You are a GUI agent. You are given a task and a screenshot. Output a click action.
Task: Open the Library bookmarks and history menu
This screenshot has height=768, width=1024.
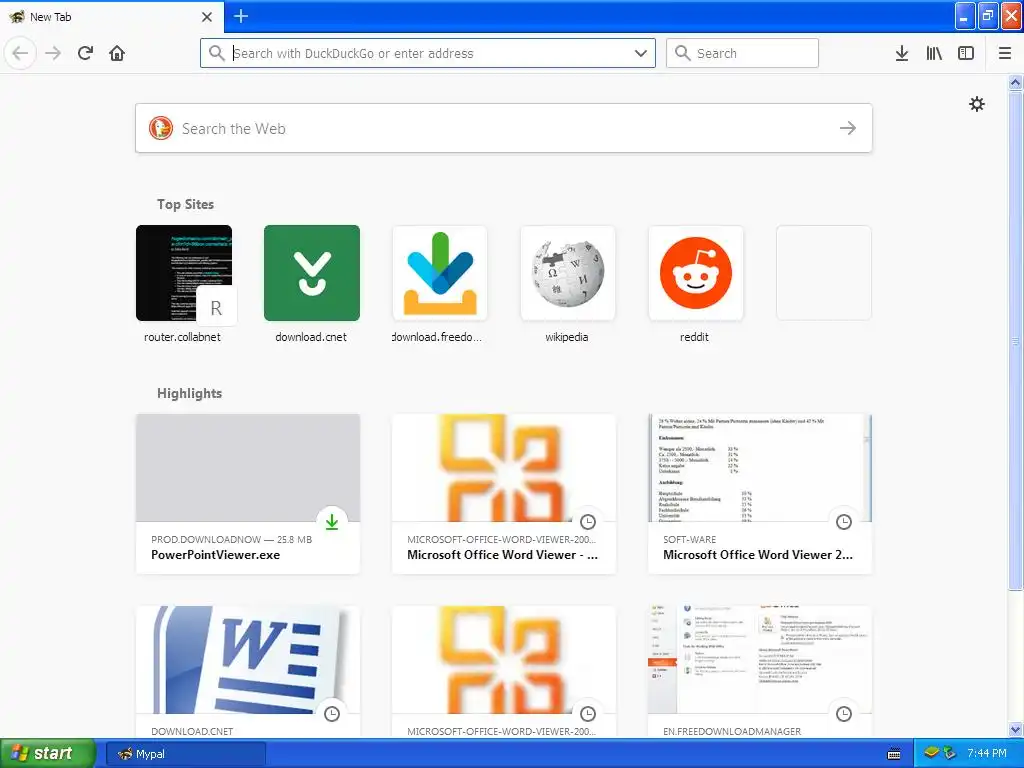click(x=934, y=53)
